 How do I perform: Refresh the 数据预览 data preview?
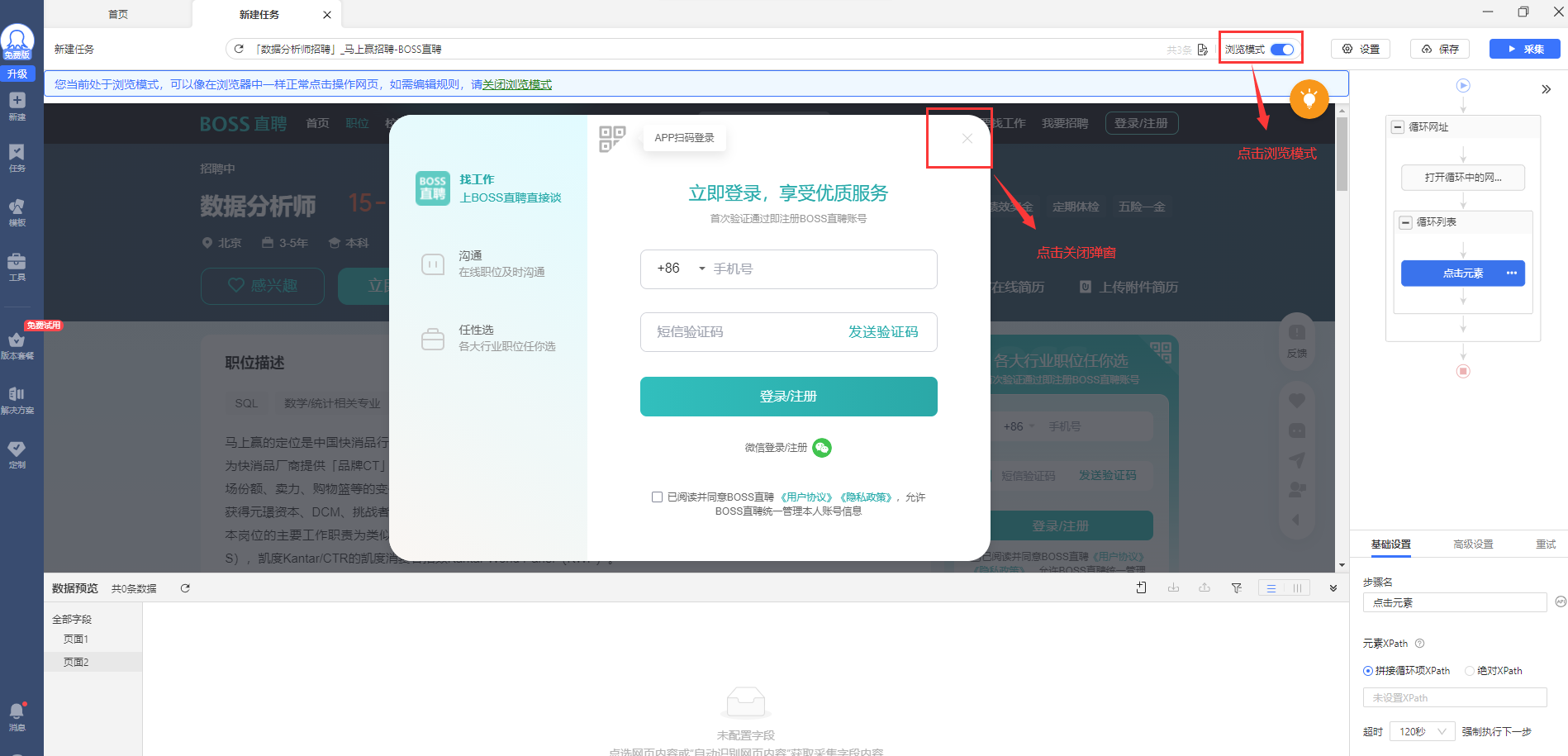185,588
